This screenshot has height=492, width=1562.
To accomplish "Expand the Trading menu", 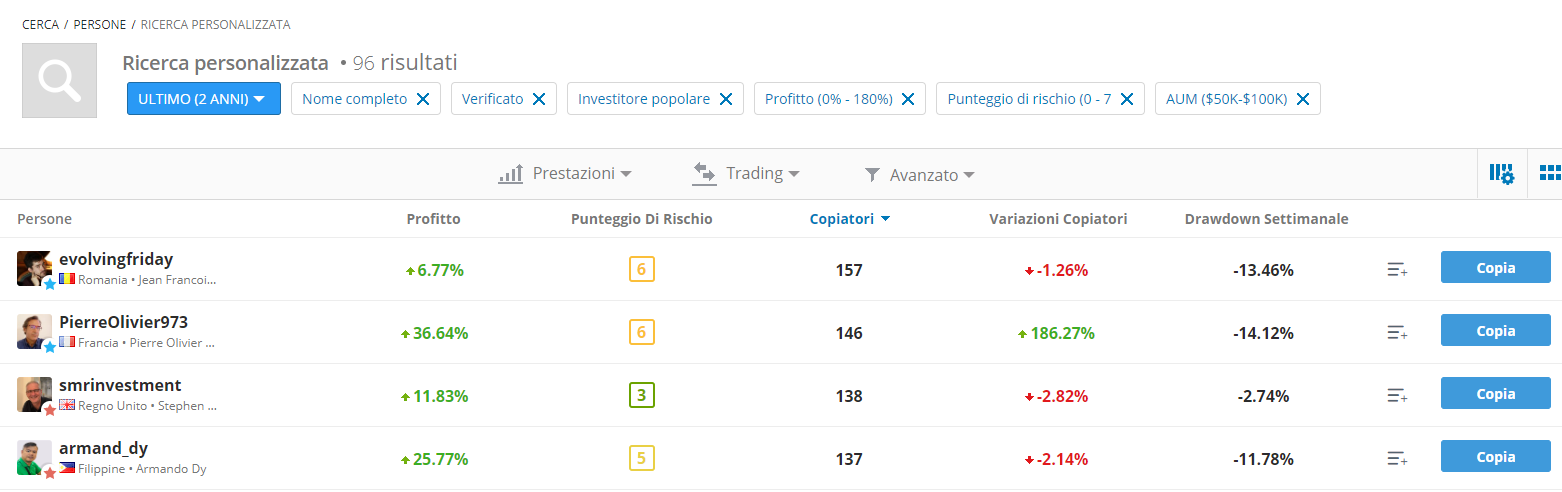I will [x=746, y=174].
